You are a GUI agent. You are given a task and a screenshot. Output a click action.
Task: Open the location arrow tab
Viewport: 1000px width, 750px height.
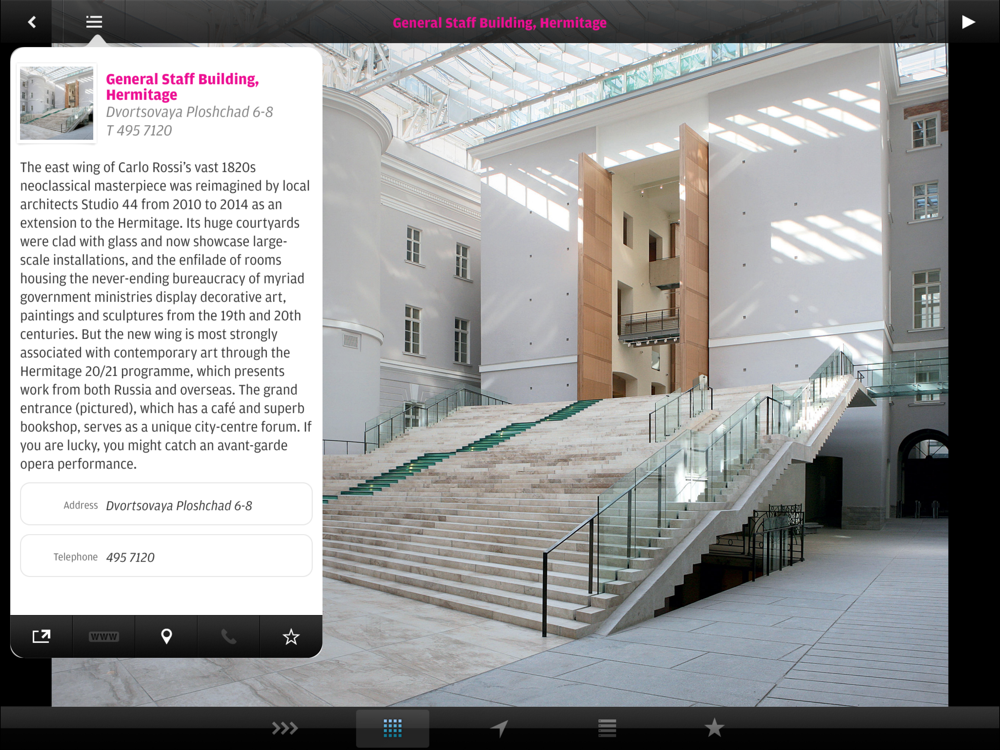499,728
